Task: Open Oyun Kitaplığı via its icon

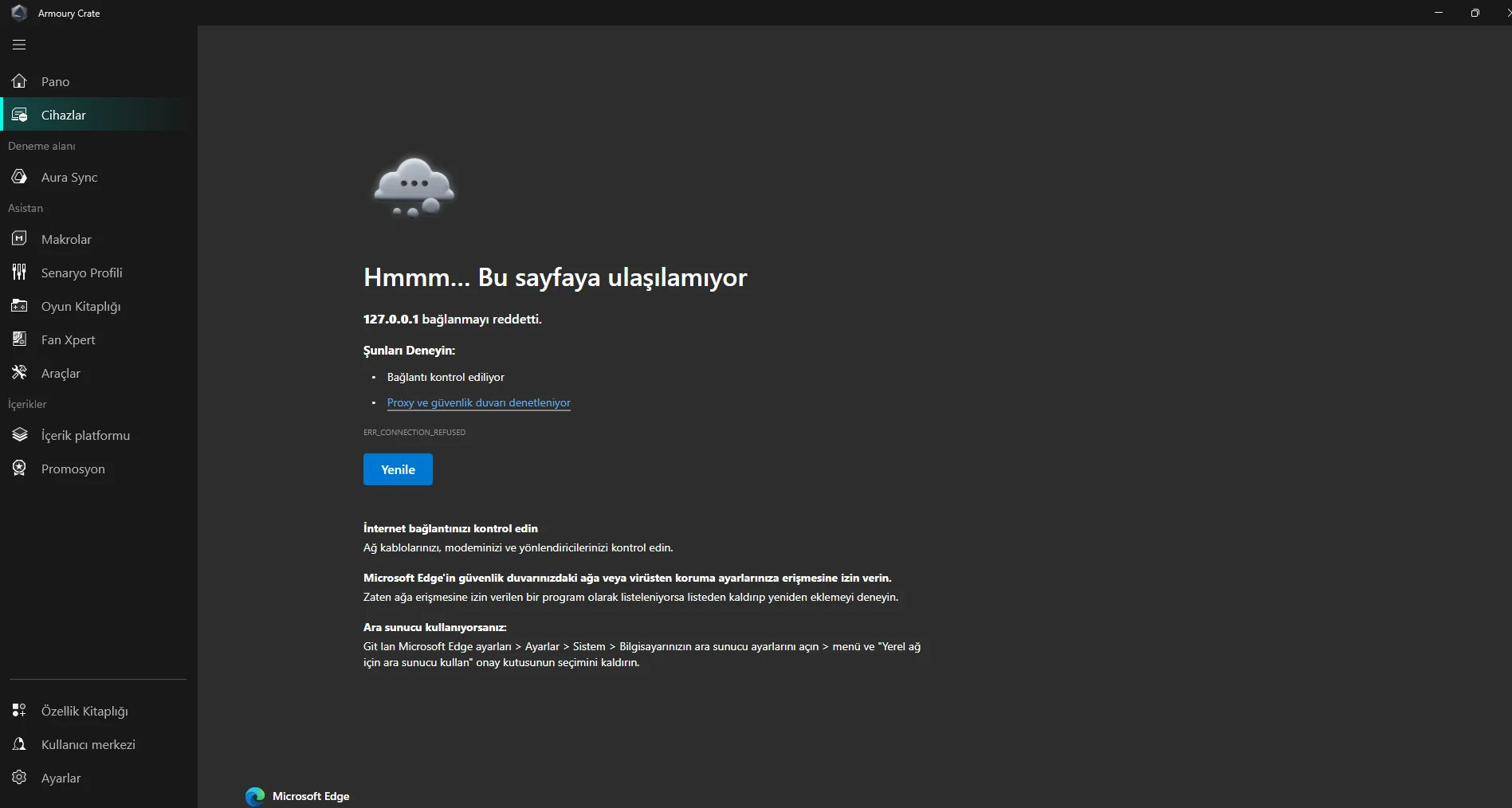Action: [19, 306]
